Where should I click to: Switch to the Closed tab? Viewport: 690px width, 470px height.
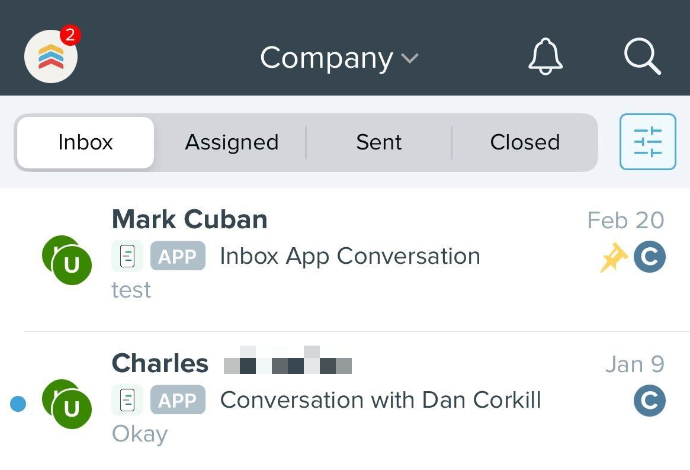coord(525,142)
